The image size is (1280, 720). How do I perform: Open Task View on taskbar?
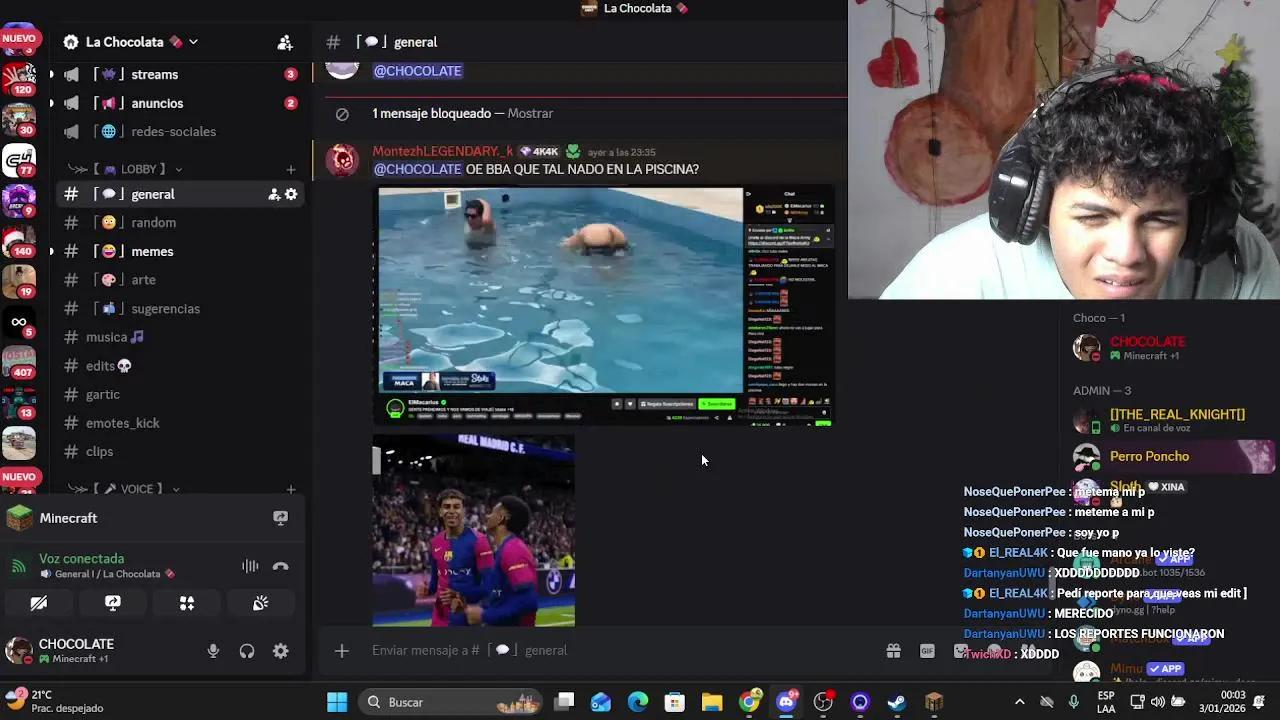point(565,702)
